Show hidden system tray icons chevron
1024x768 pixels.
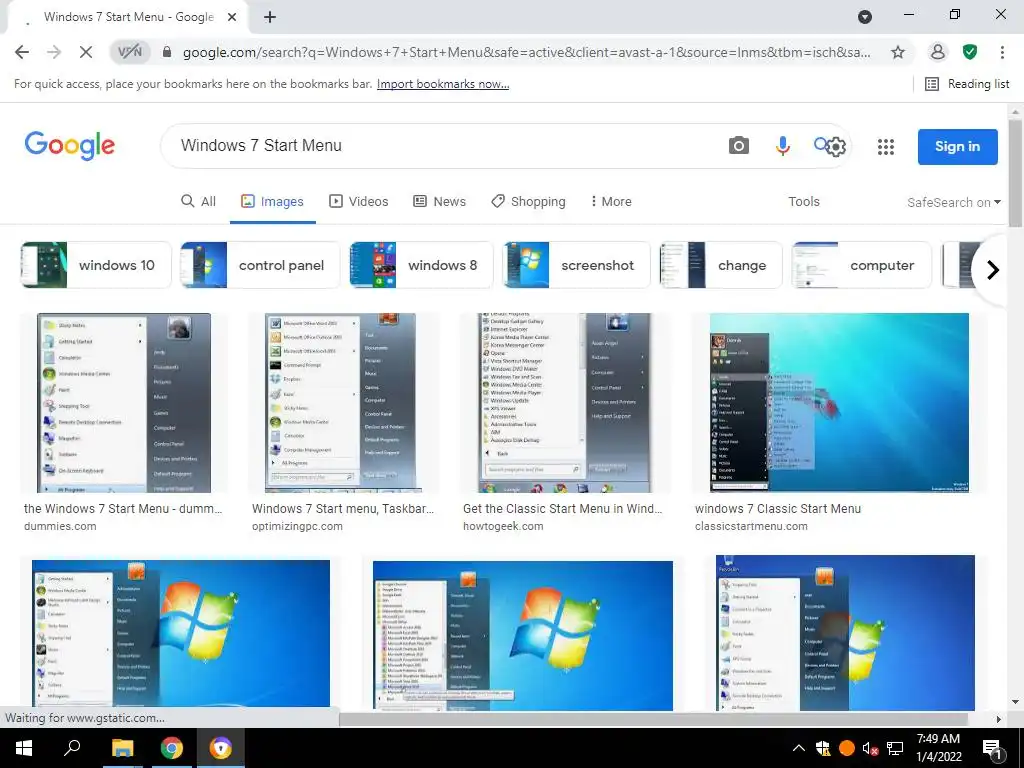[799, 748]
